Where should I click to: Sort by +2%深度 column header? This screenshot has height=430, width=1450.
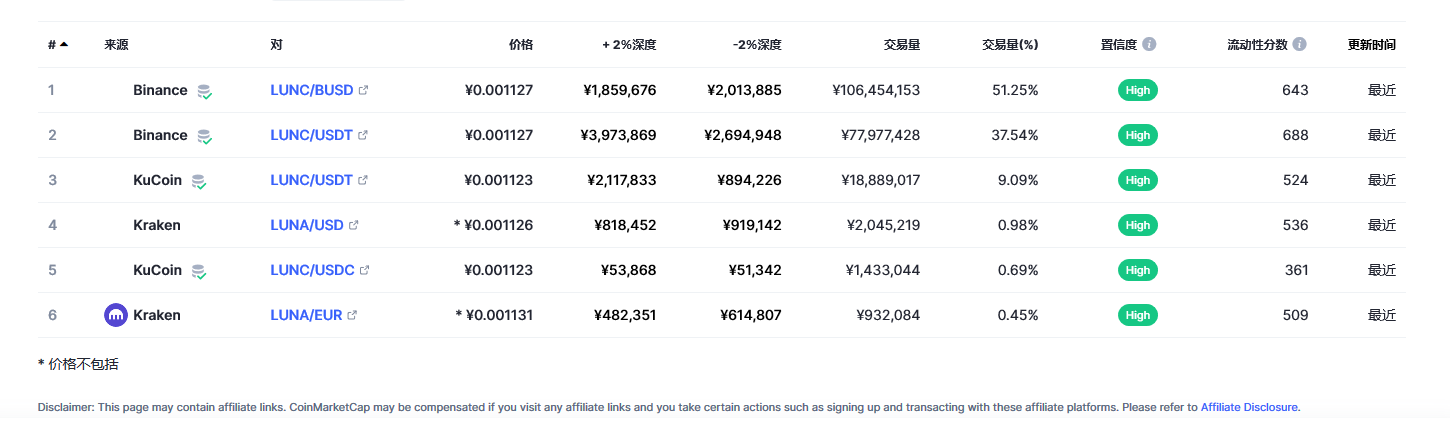tap(629, 45)
